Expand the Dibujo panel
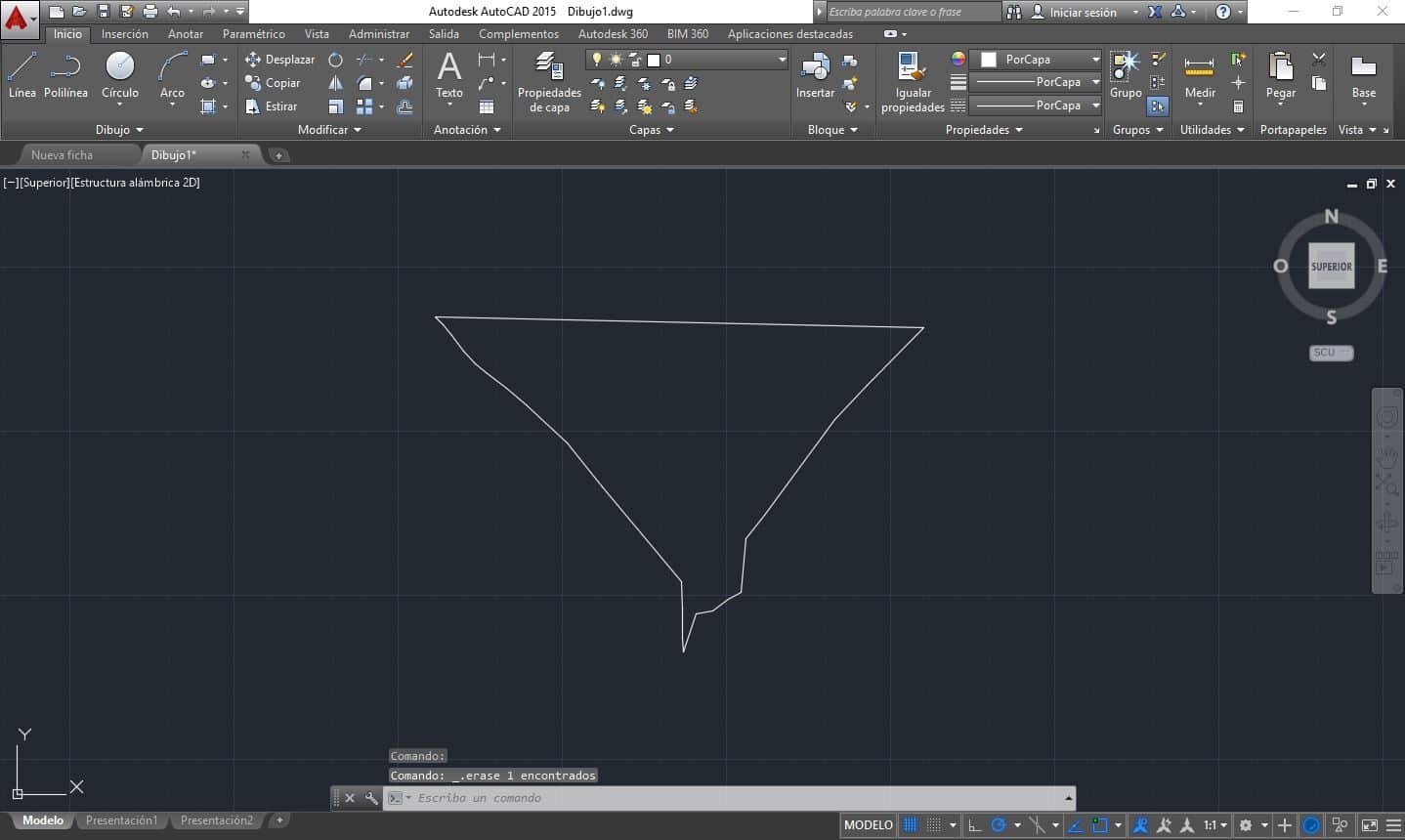 pos(119,130)
